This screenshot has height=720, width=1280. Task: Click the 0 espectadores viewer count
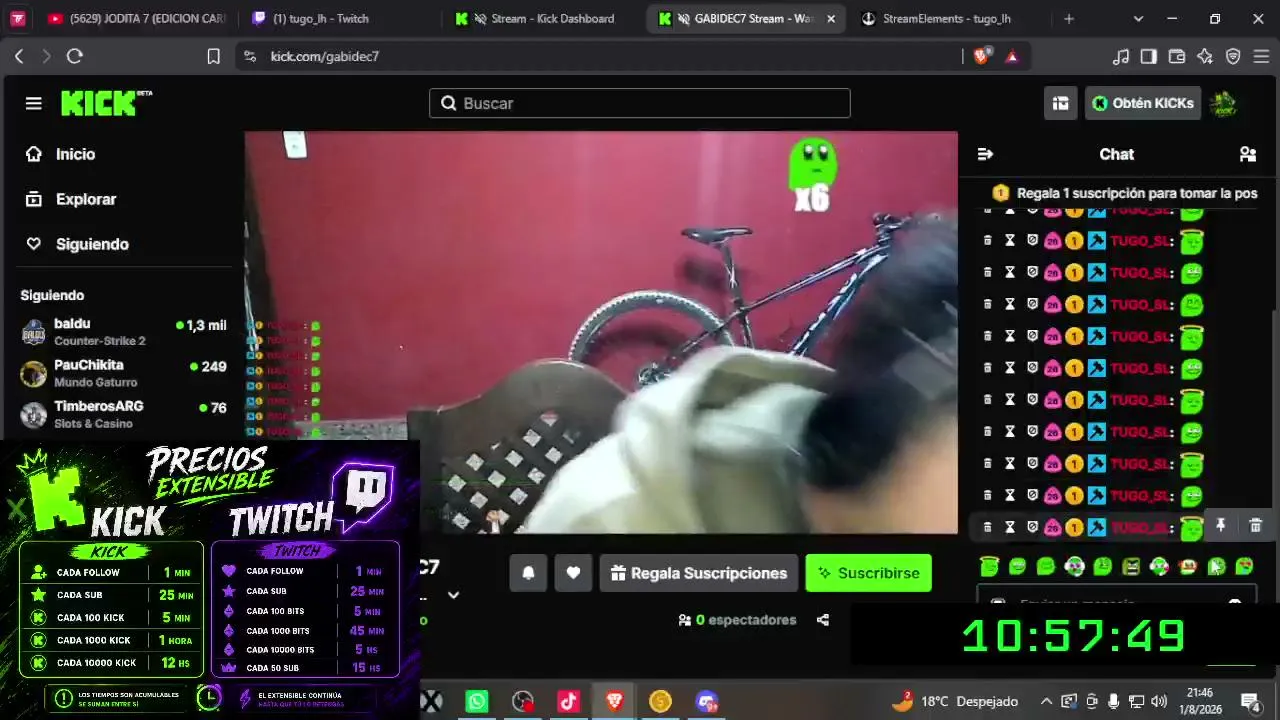[x=737, y=620]
